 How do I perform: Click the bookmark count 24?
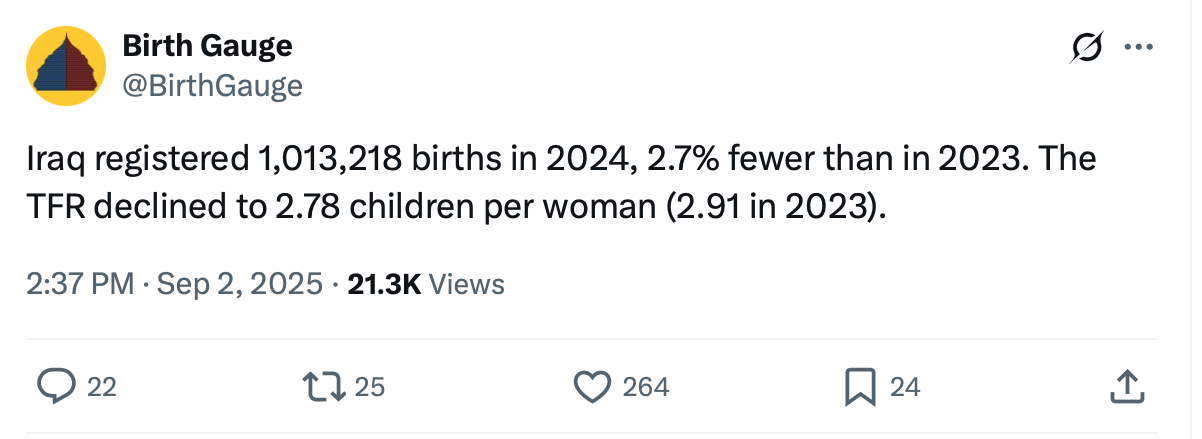coord(904,386)
